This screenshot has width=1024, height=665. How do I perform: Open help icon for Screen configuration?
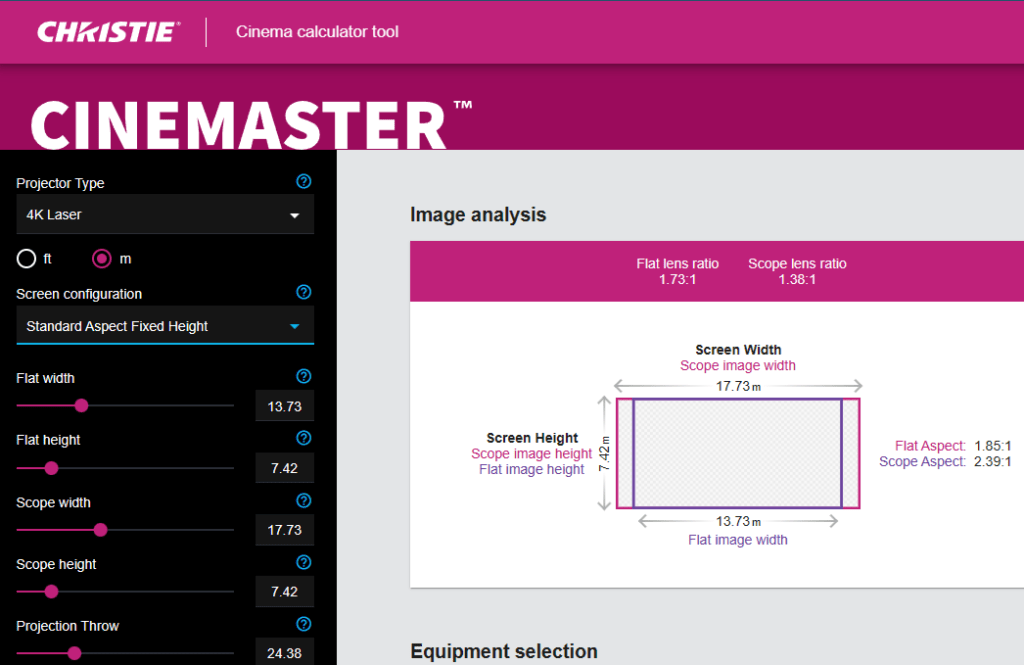(304, 292)
